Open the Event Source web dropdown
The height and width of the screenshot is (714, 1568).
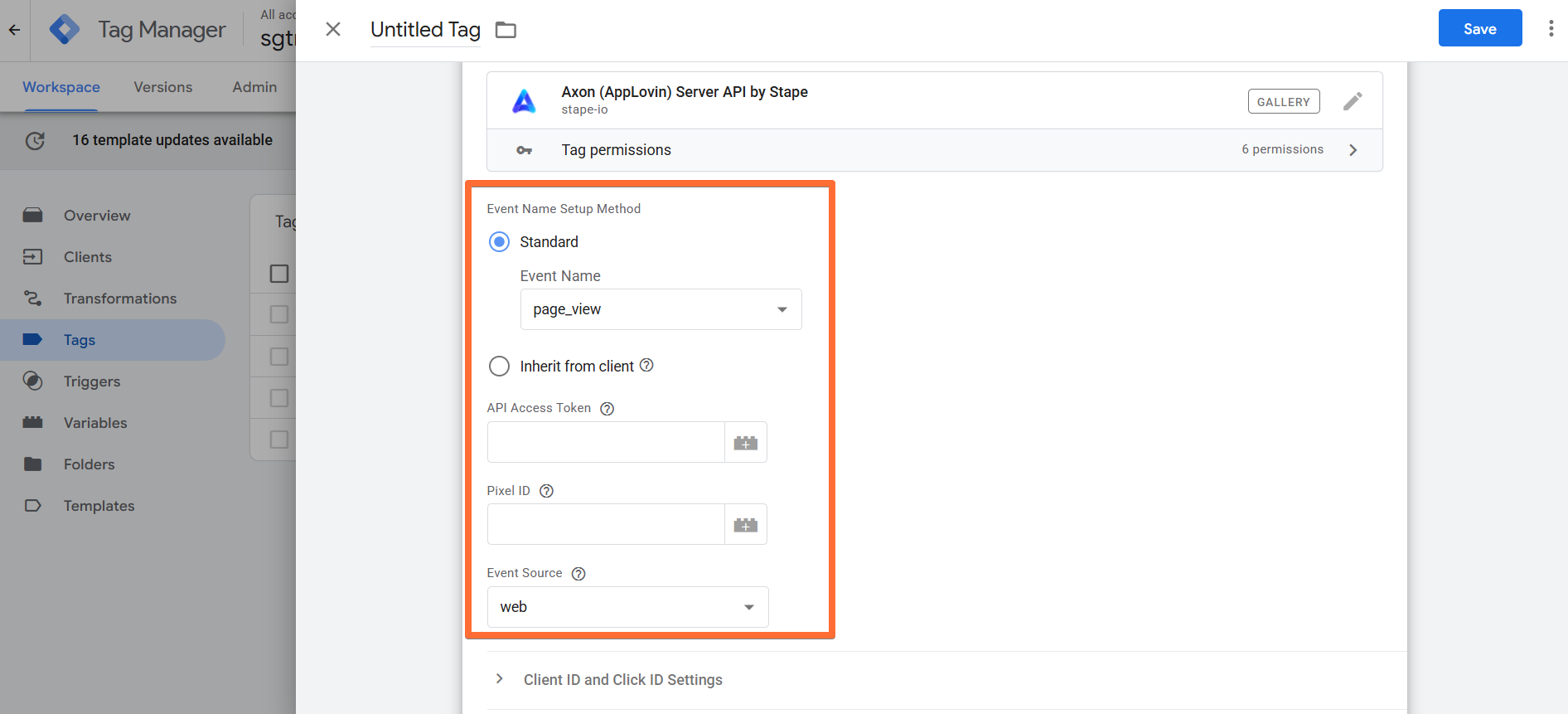pyautogui.click(x=627, y=607)
